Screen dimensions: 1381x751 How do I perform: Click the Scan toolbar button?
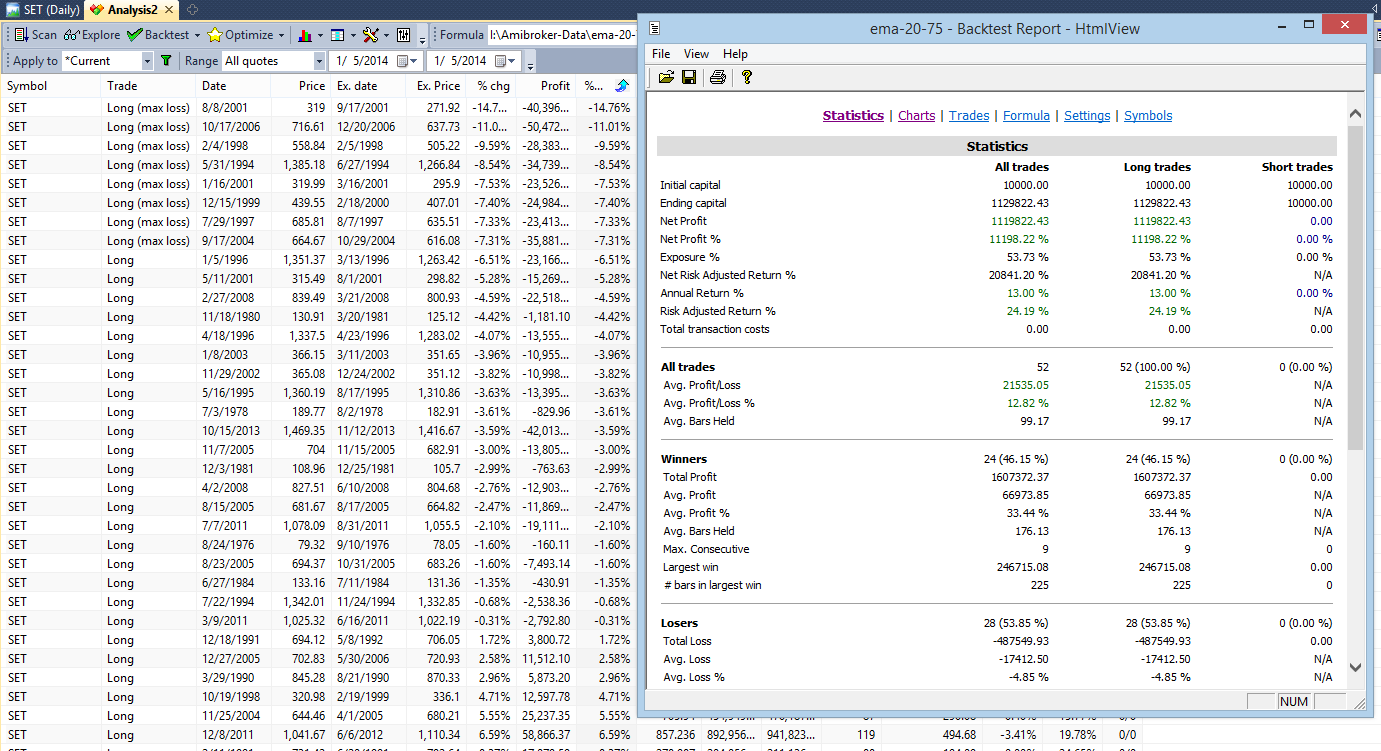tap(36, 35)
